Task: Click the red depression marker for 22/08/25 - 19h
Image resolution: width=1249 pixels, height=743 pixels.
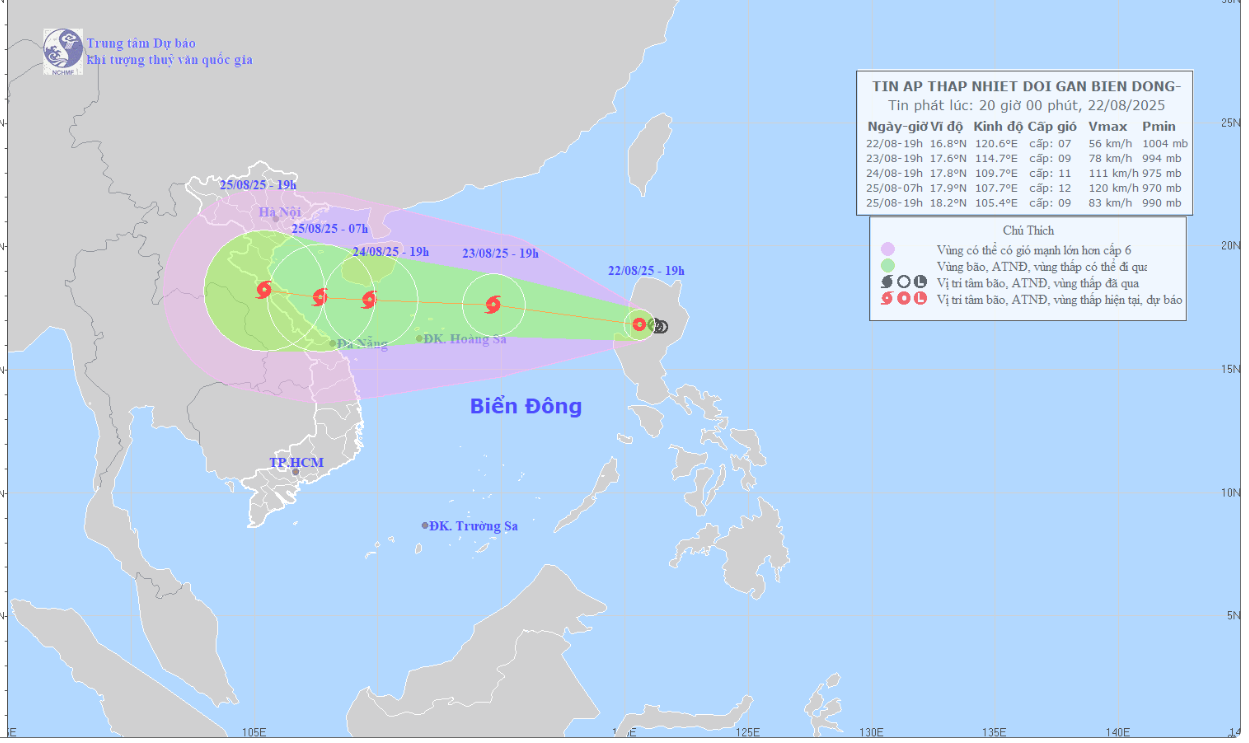Action: click(x=639, y=324)
